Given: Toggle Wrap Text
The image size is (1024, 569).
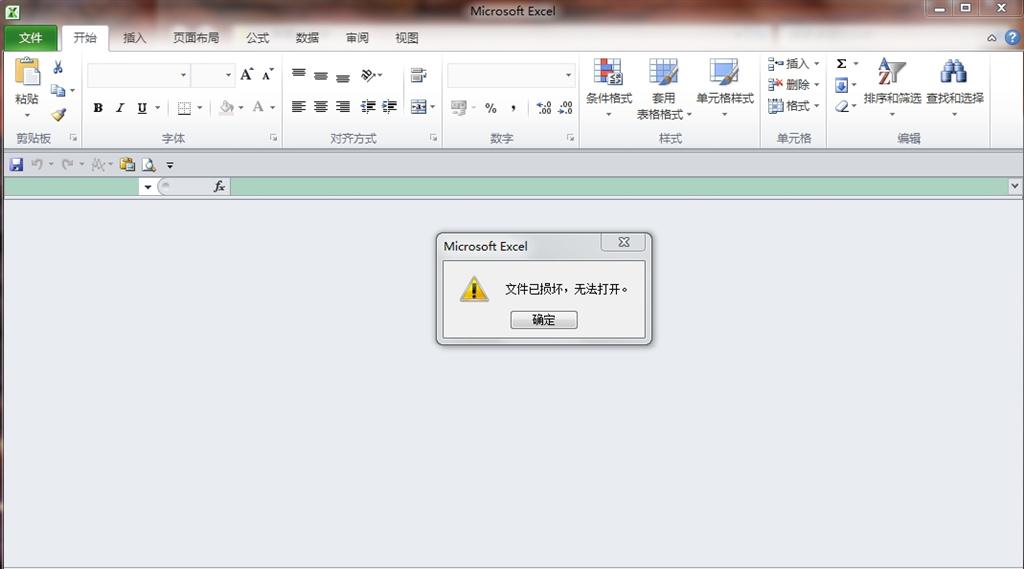Looking at the screenshot, I should pyautogui.click(x=419, y=75).
